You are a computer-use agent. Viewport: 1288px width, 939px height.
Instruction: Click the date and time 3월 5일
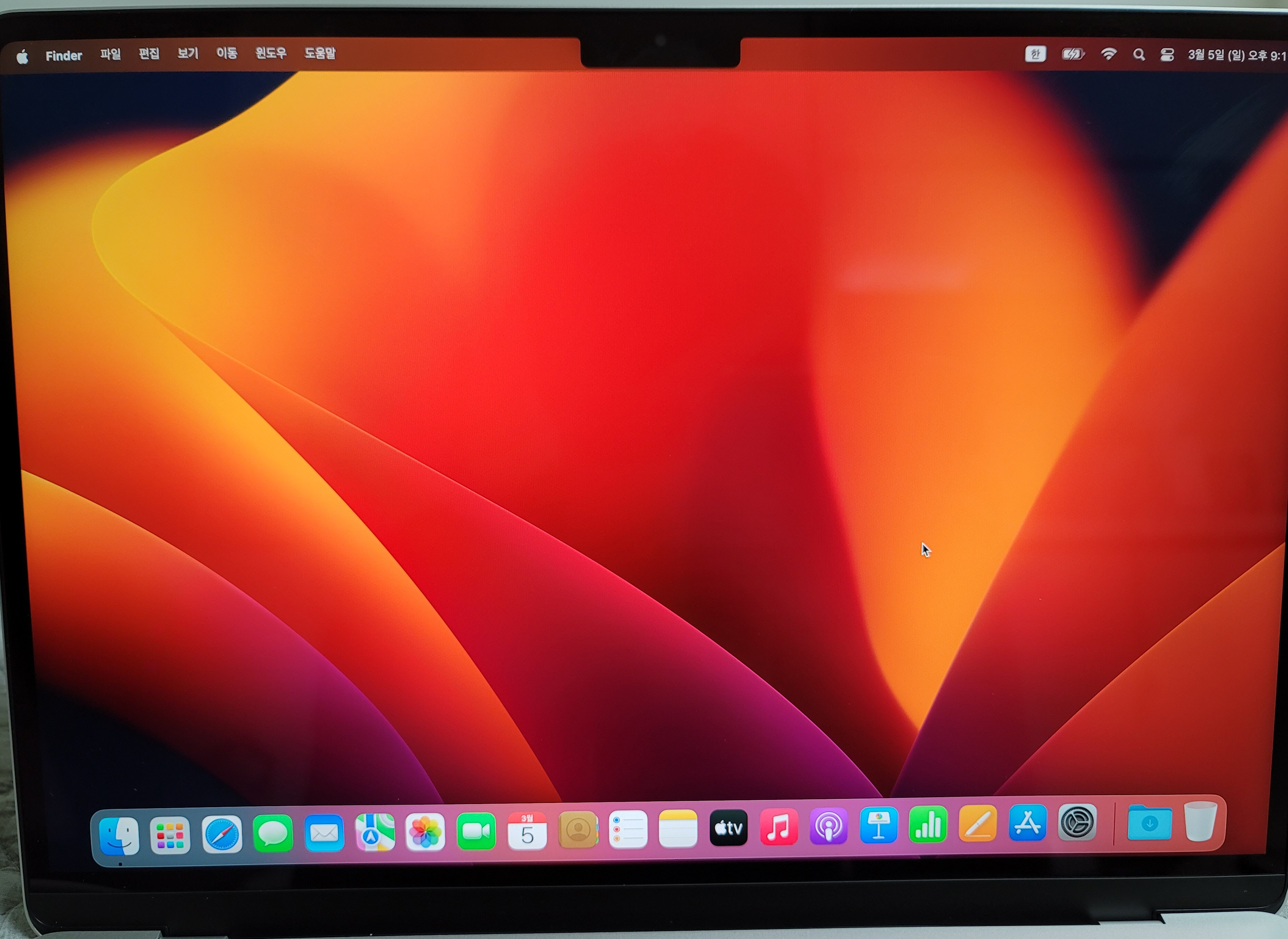point(1237,55)
